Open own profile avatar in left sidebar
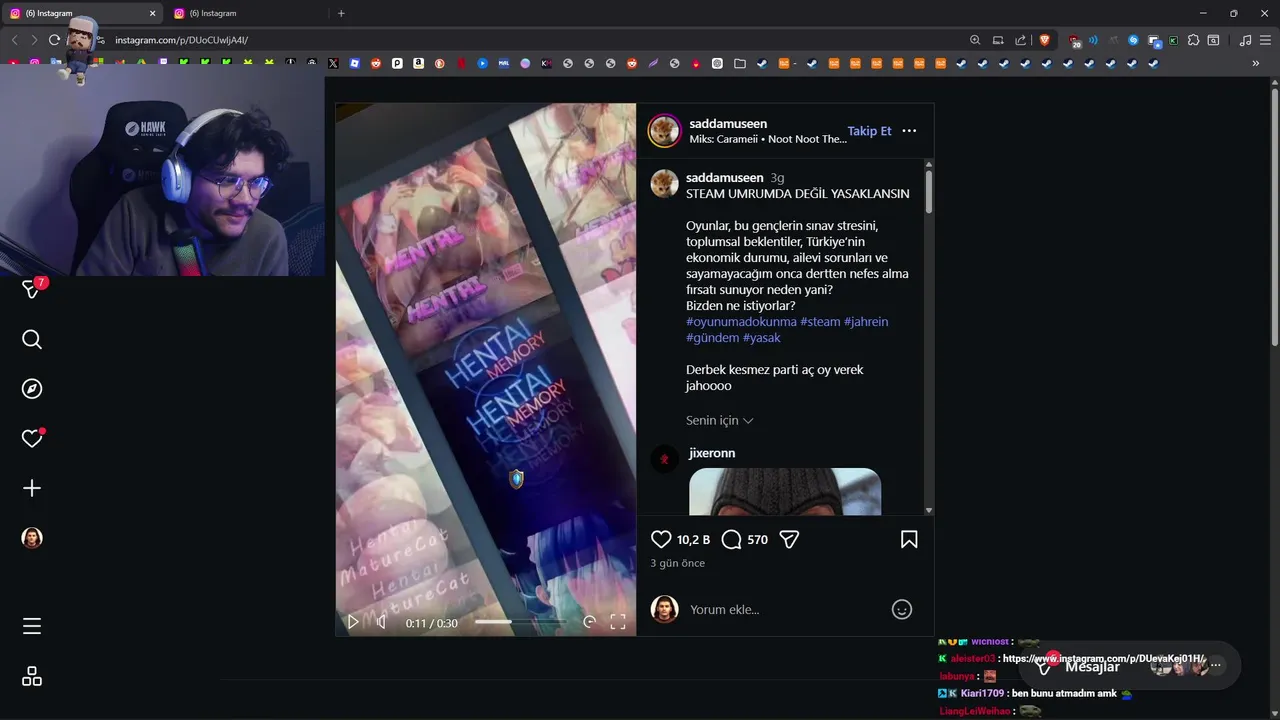The image size is (1280, 720). point(32,538)
